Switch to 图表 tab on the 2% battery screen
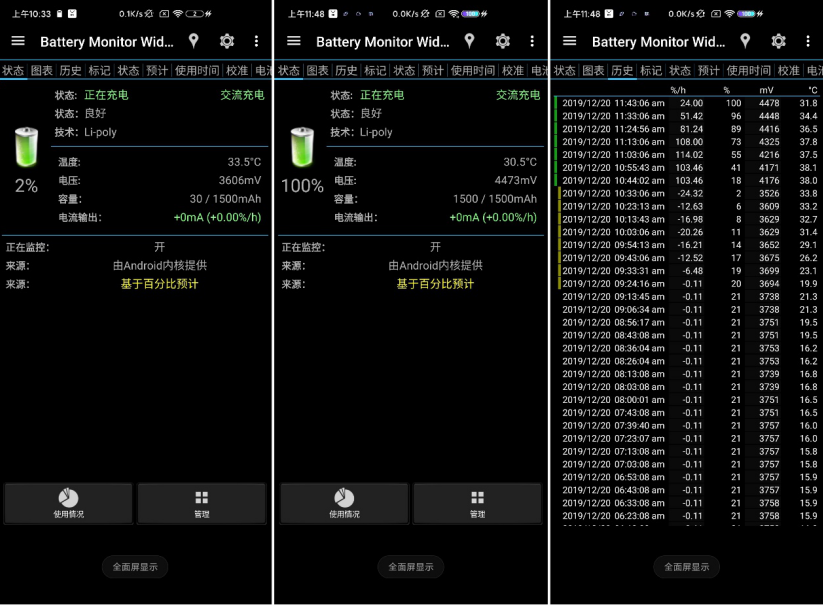 point(42,70)
